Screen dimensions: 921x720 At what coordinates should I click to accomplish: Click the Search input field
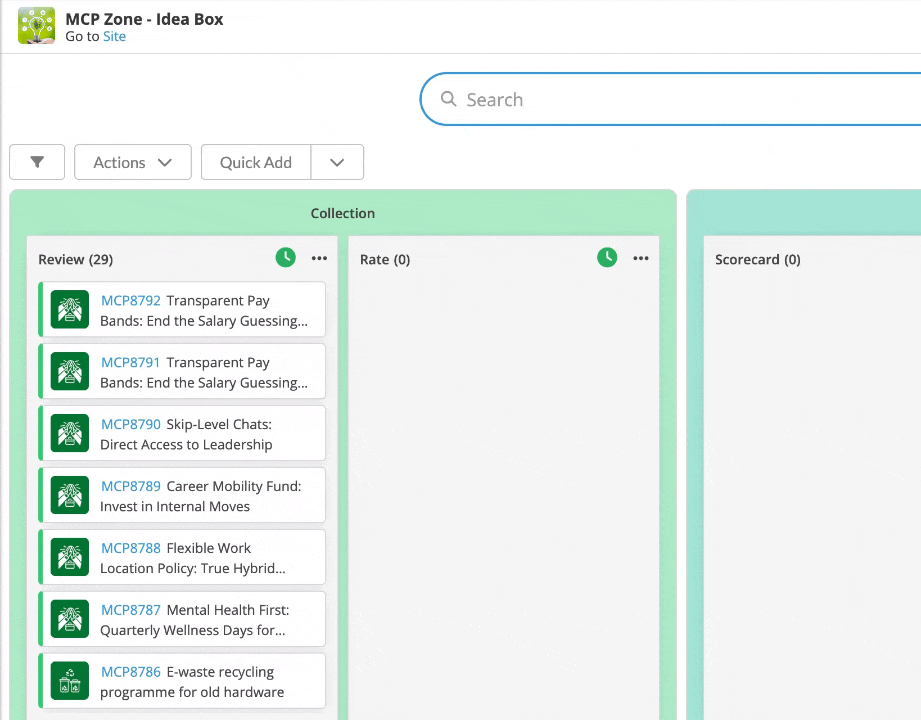[670, 99]
